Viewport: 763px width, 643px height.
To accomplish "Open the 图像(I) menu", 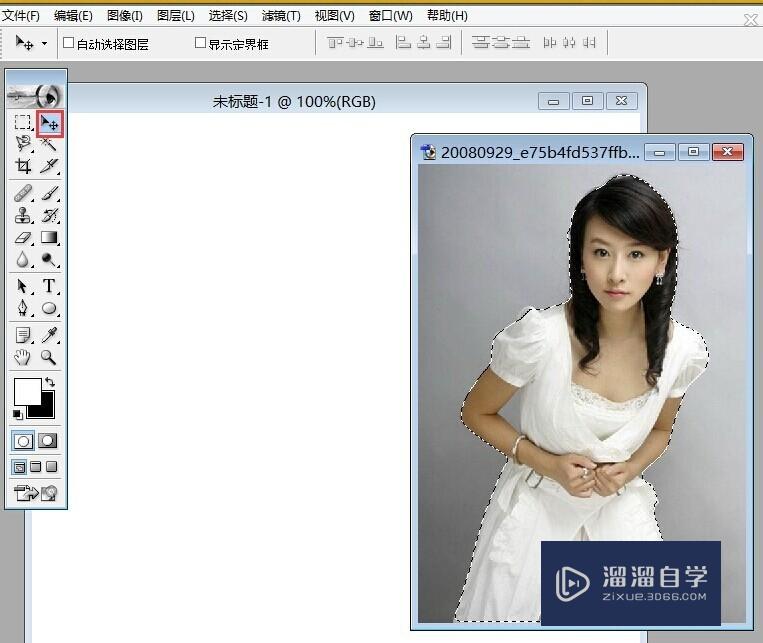I will click(x=125, y=16).
